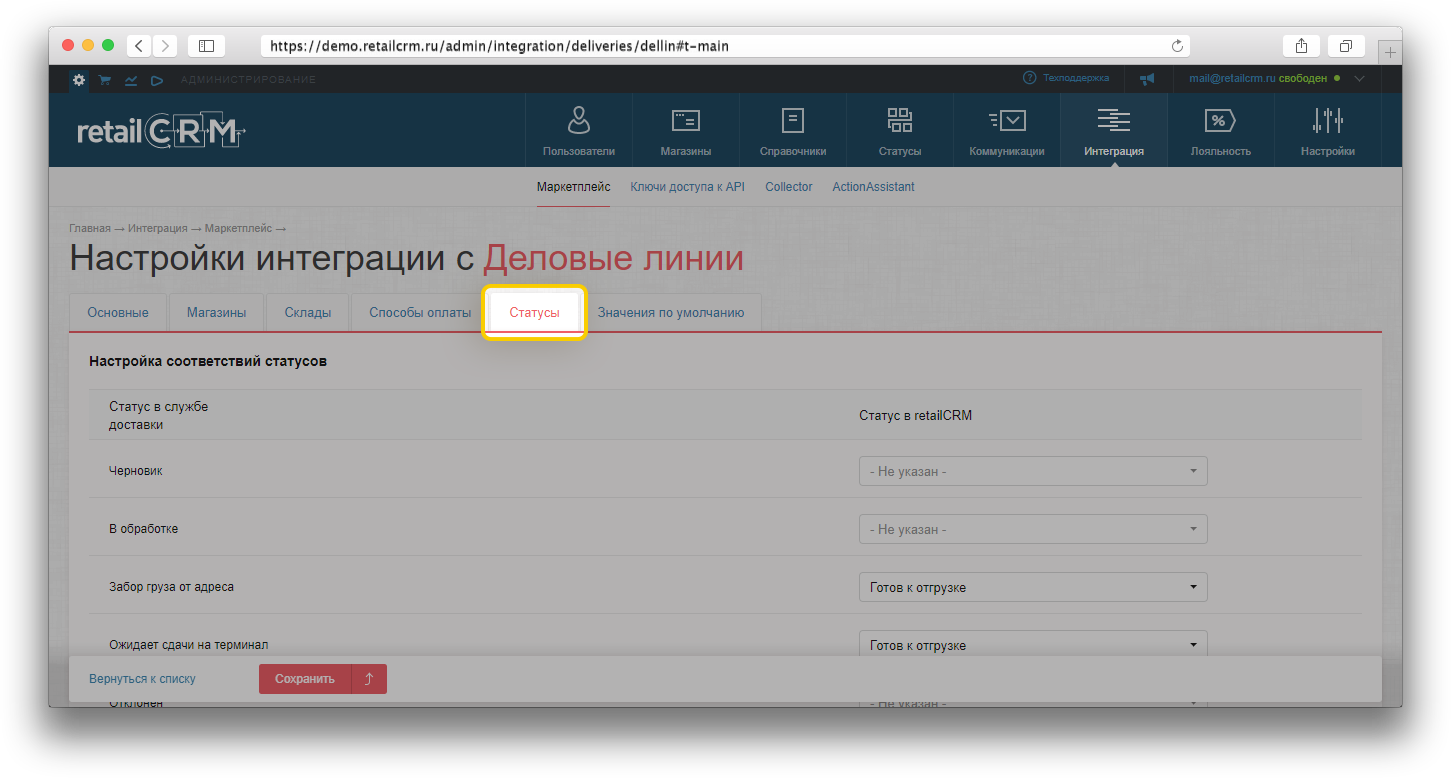1451x778 pixels.
Task: Switch to Значения по умолчанию tab
Action: [x=671, y=312]
